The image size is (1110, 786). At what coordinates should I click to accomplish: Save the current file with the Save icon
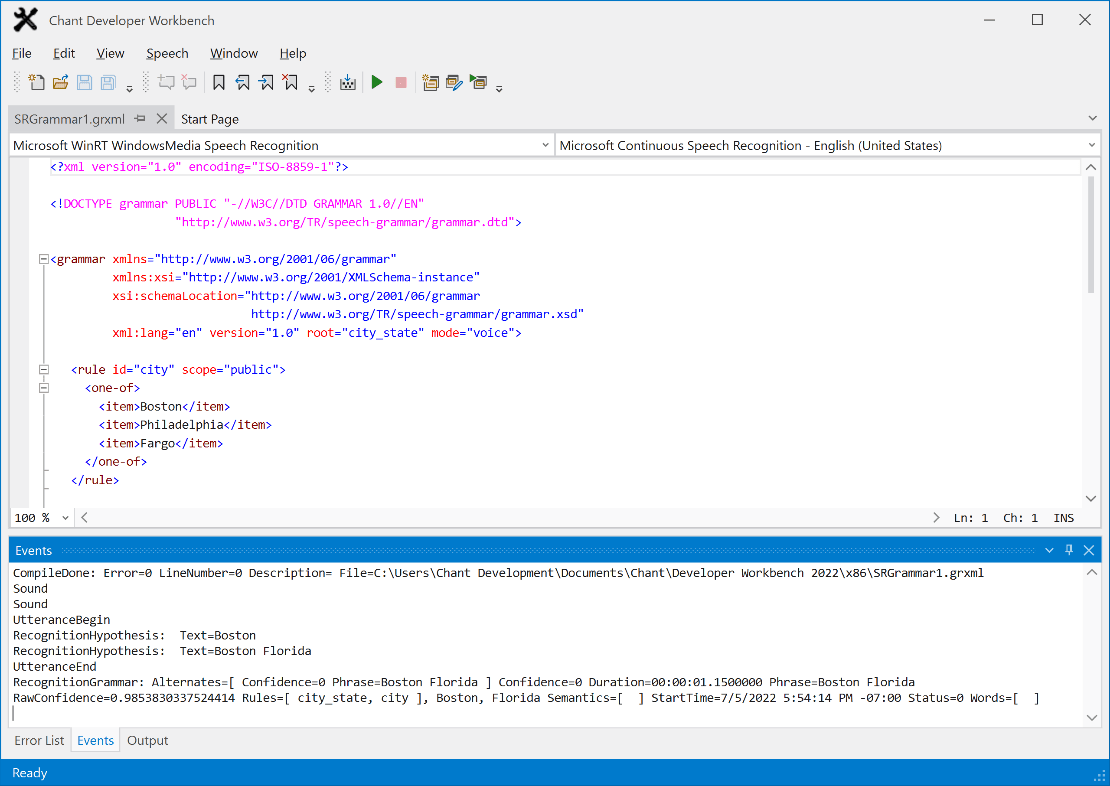tap(84, 82)
